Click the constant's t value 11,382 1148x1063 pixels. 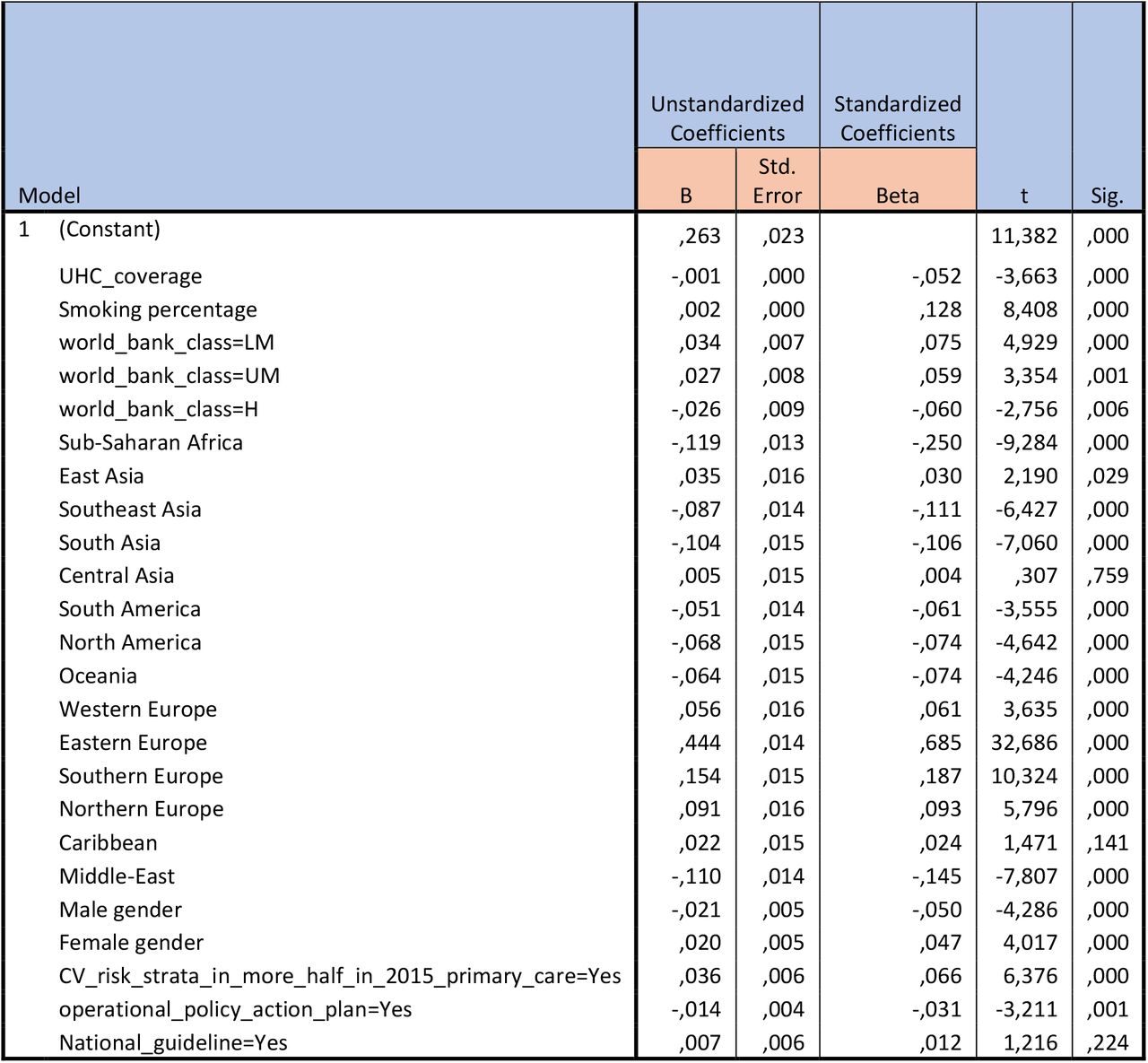[1024, 236]
